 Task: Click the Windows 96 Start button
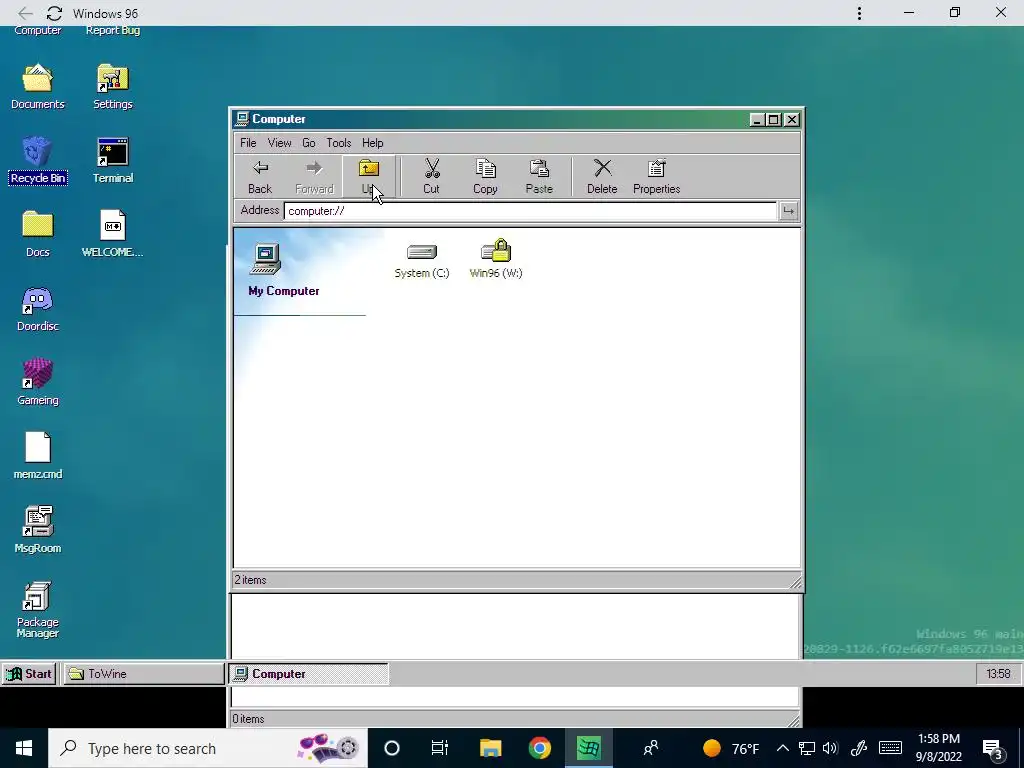pyautogui.click(x=29, y=674)
